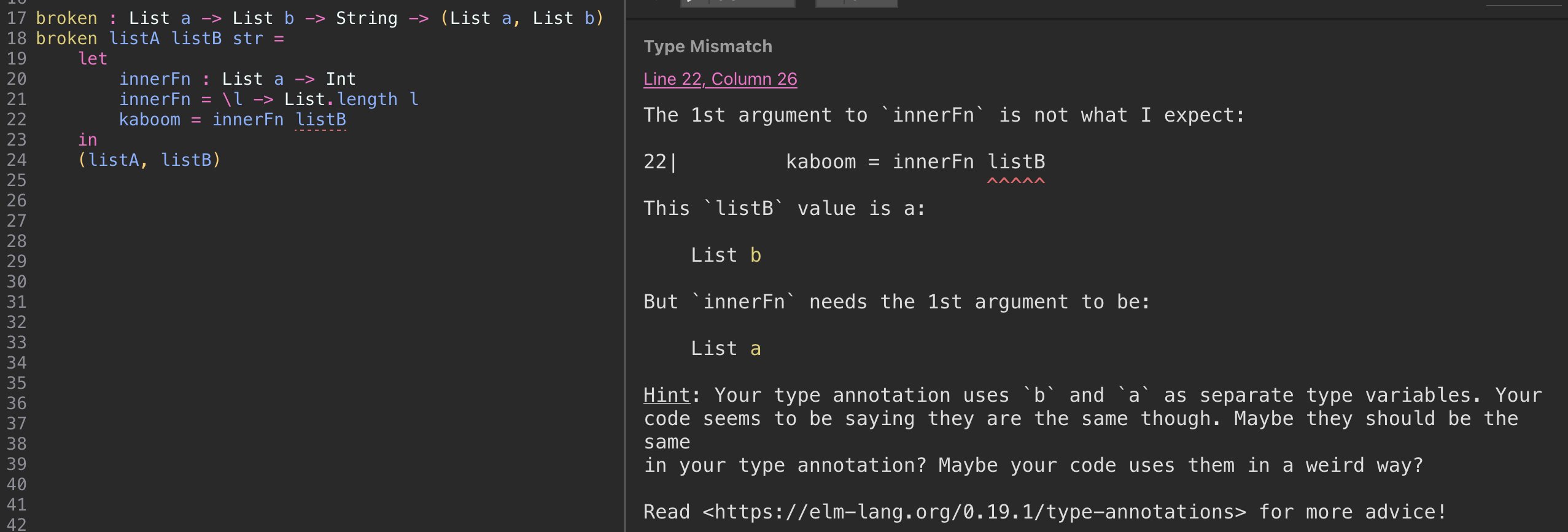Viewport: 1568px width, 532px height.
Task: Click the String type in broken's annotation
Action: 367,18
